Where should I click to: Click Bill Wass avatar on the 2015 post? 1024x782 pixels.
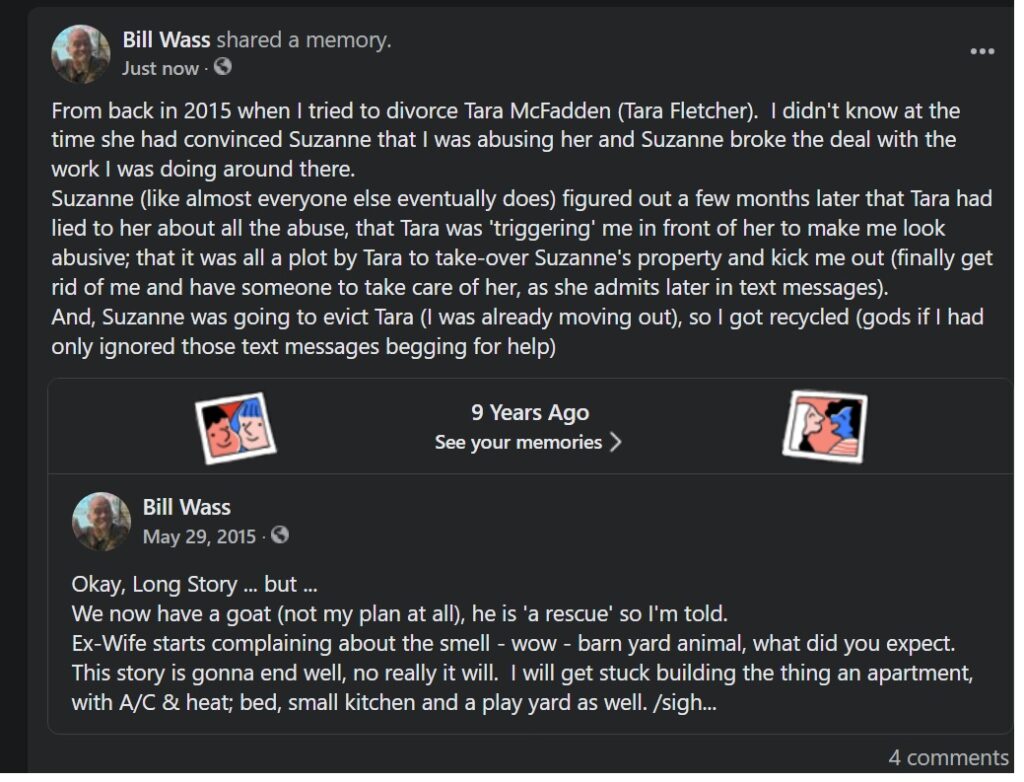[x=101, y=522]
